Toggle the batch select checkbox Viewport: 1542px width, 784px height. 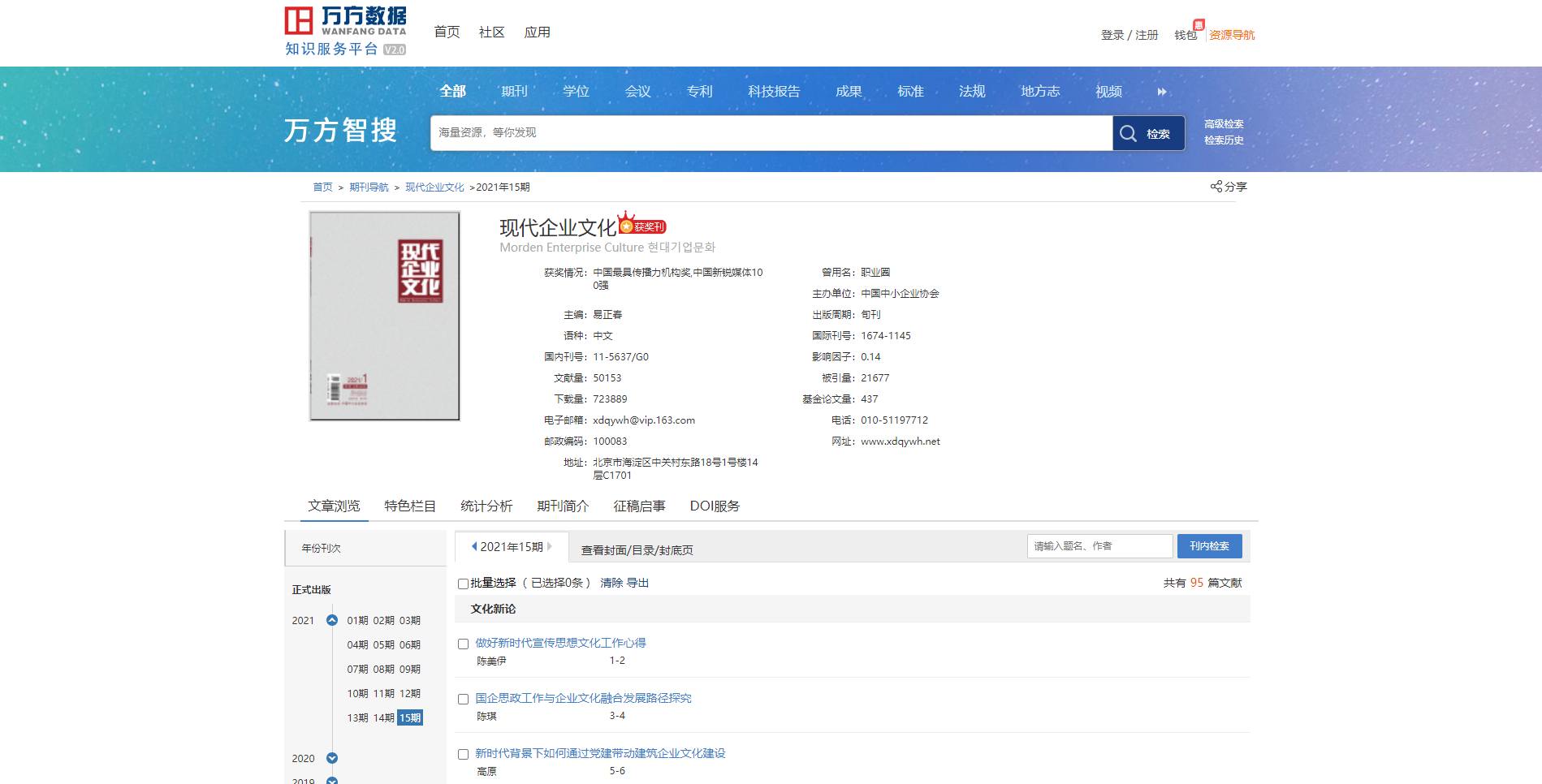coord(463,584)
